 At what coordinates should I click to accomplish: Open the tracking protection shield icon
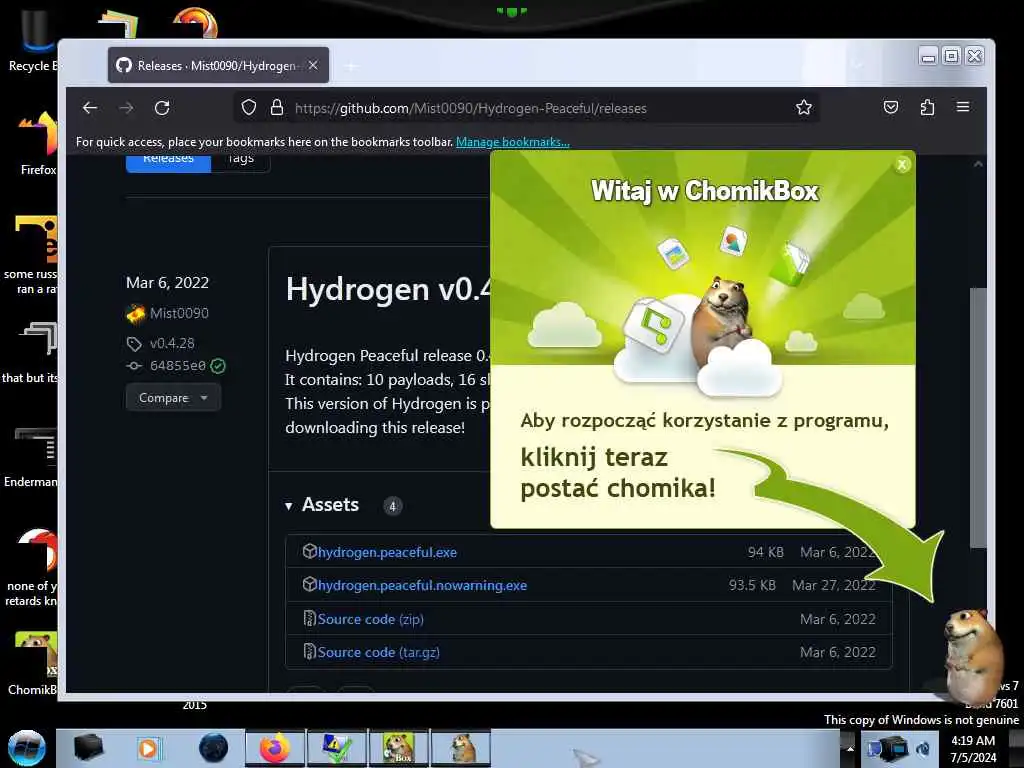[249, 107]
